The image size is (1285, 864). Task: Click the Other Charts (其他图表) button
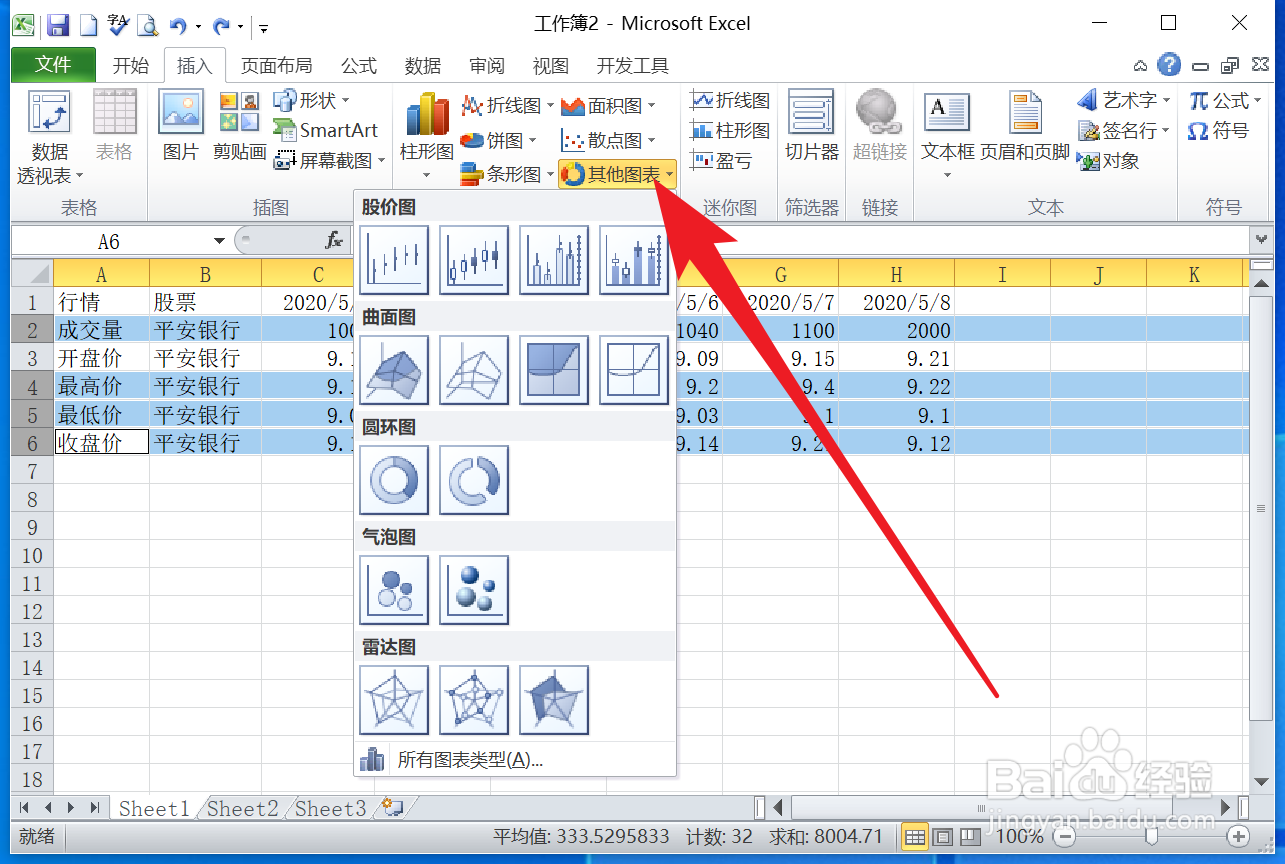coord(617,174)
